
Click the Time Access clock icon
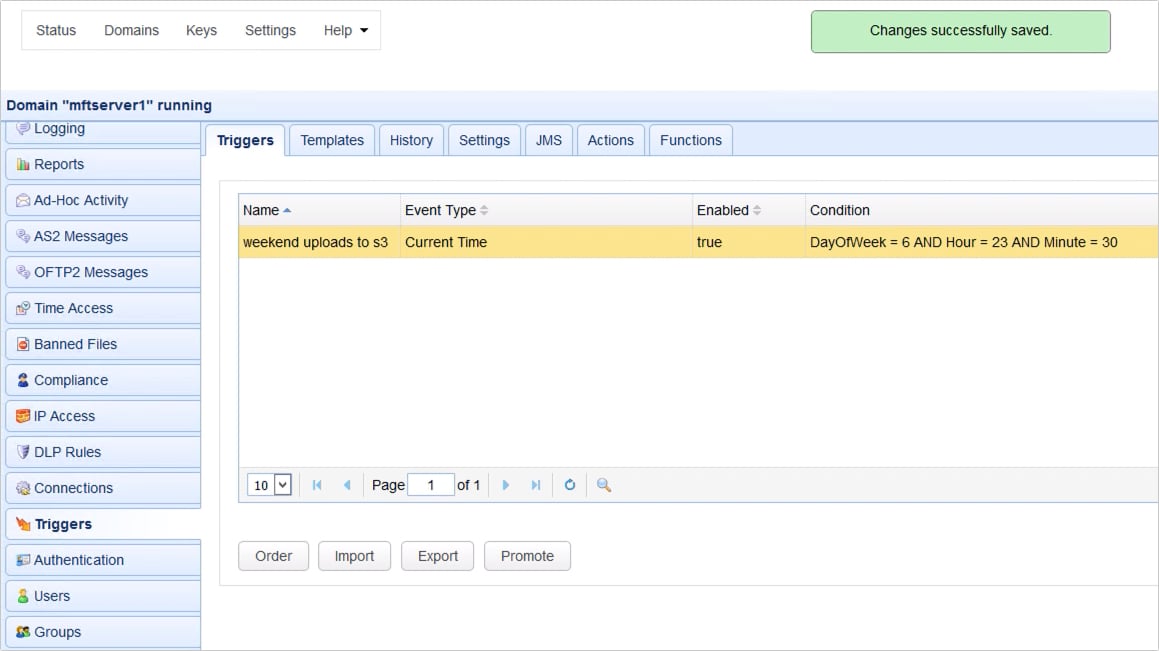click(22, 308)
